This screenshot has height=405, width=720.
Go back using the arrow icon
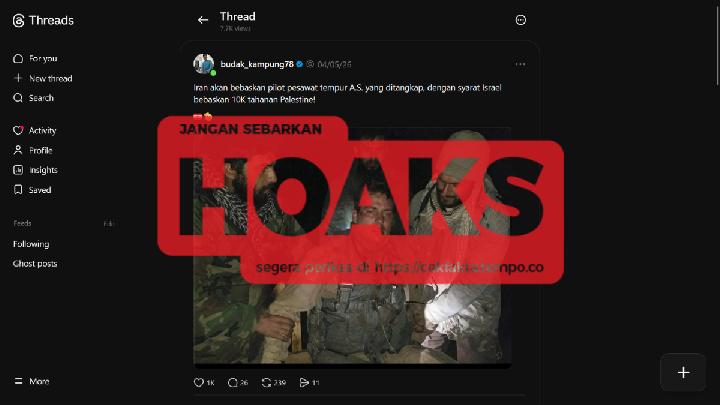202,20
